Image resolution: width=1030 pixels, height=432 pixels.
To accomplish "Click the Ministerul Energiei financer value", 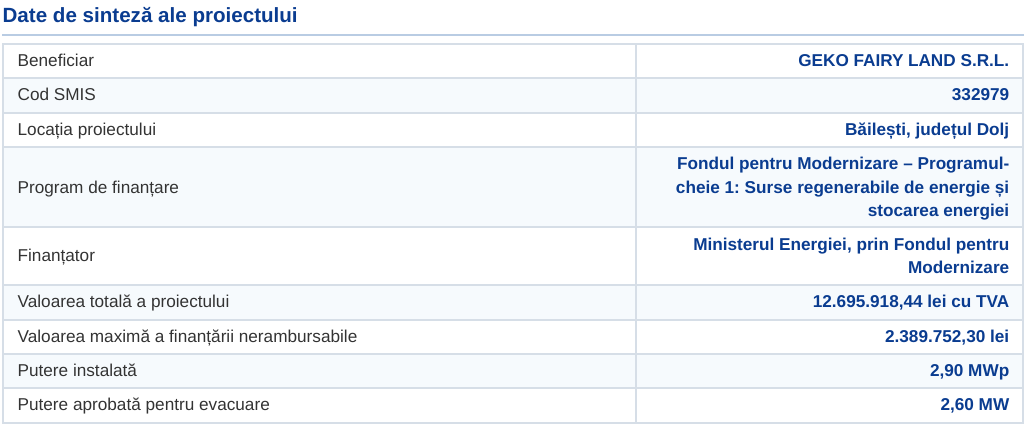I will point(851,256).
